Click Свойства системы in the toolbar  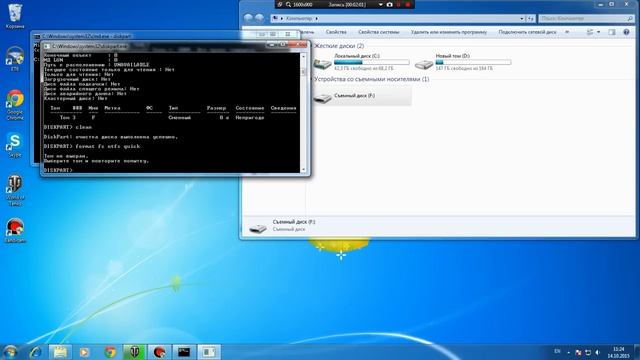coord(379,32)
